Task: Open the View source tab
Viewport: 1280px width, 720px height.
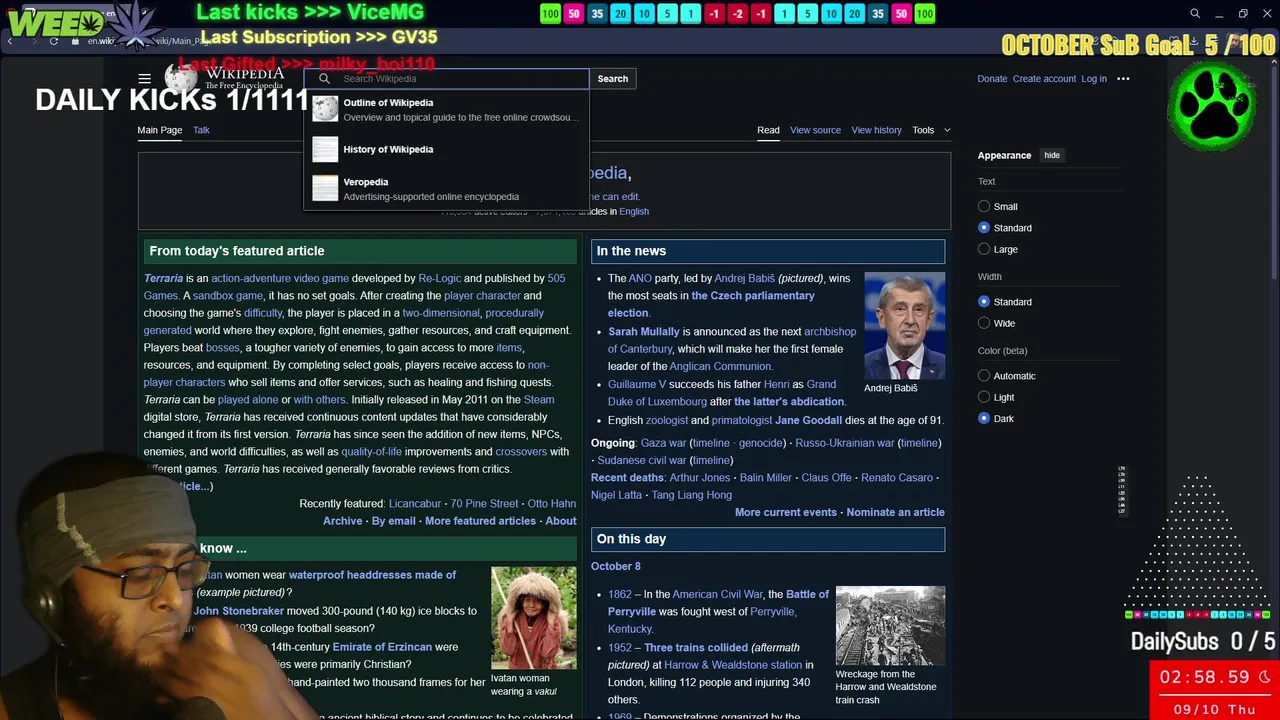Action: 815,130
